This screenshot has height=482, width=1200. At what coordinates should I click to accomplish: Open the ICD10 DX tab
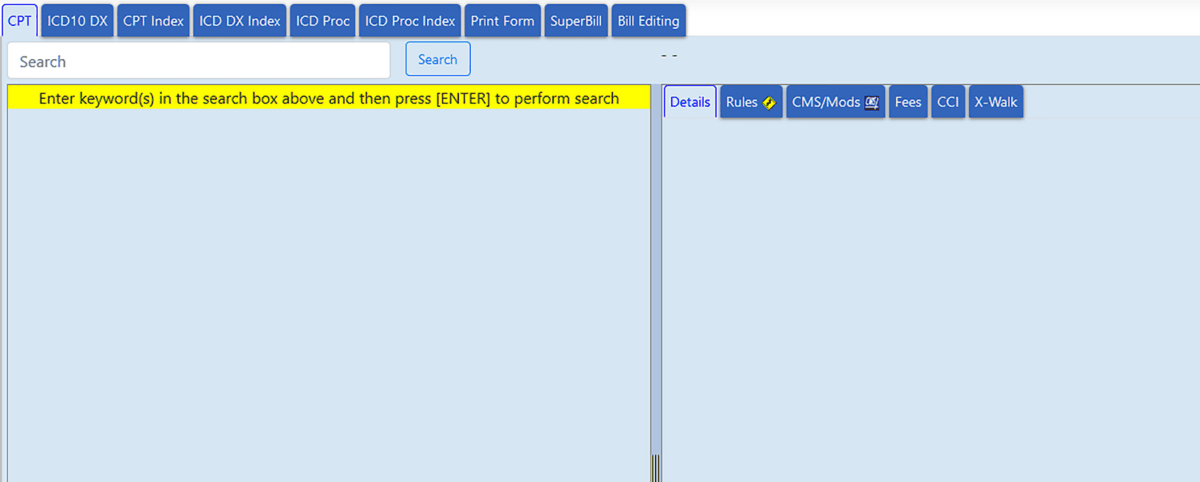78,21
